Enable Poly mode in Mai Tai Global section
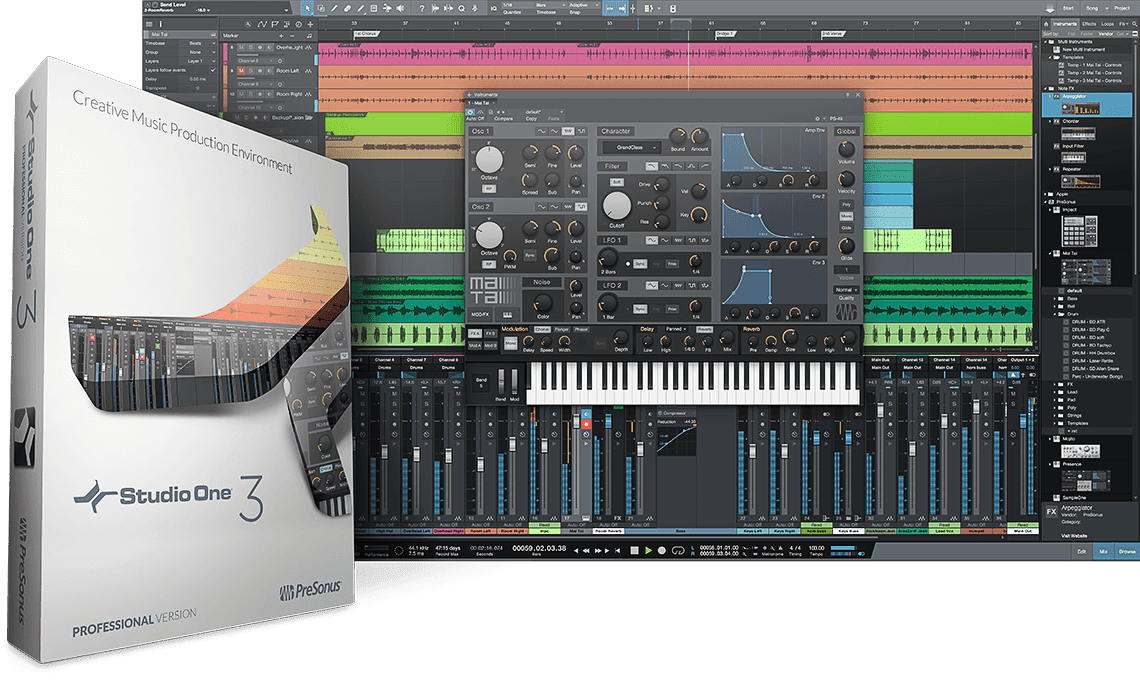Image resolution: width=1140 pixels, height=684 pixels. click(846, 204)
